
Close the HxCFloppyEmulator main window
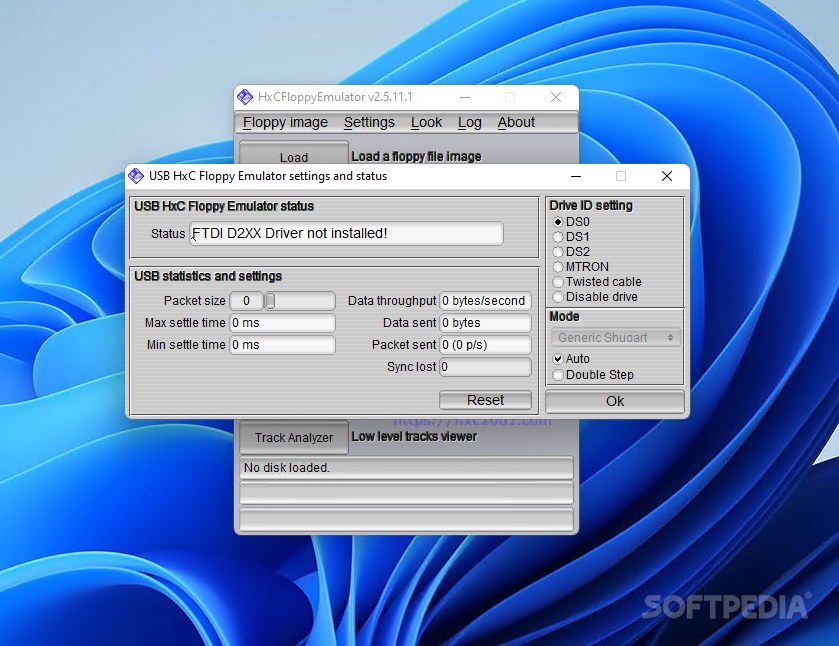pos(556,97)
